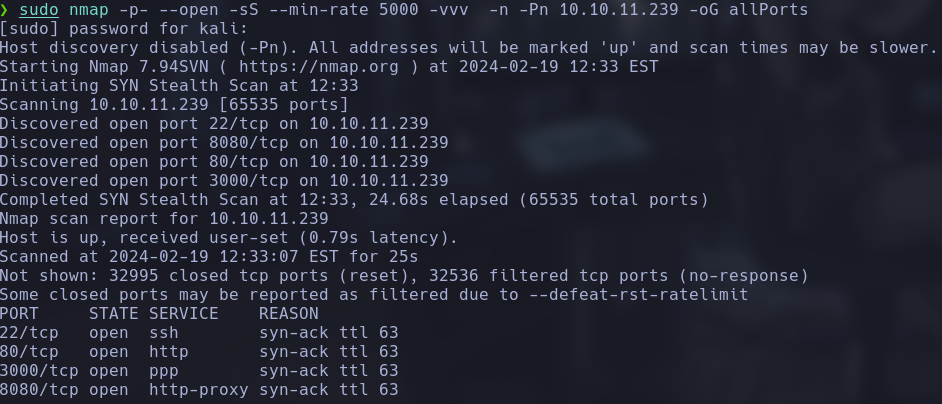Screen dimensions: 942x404
Task: Click the terminal prompt arrow symbol
Action: click(5, 9)
